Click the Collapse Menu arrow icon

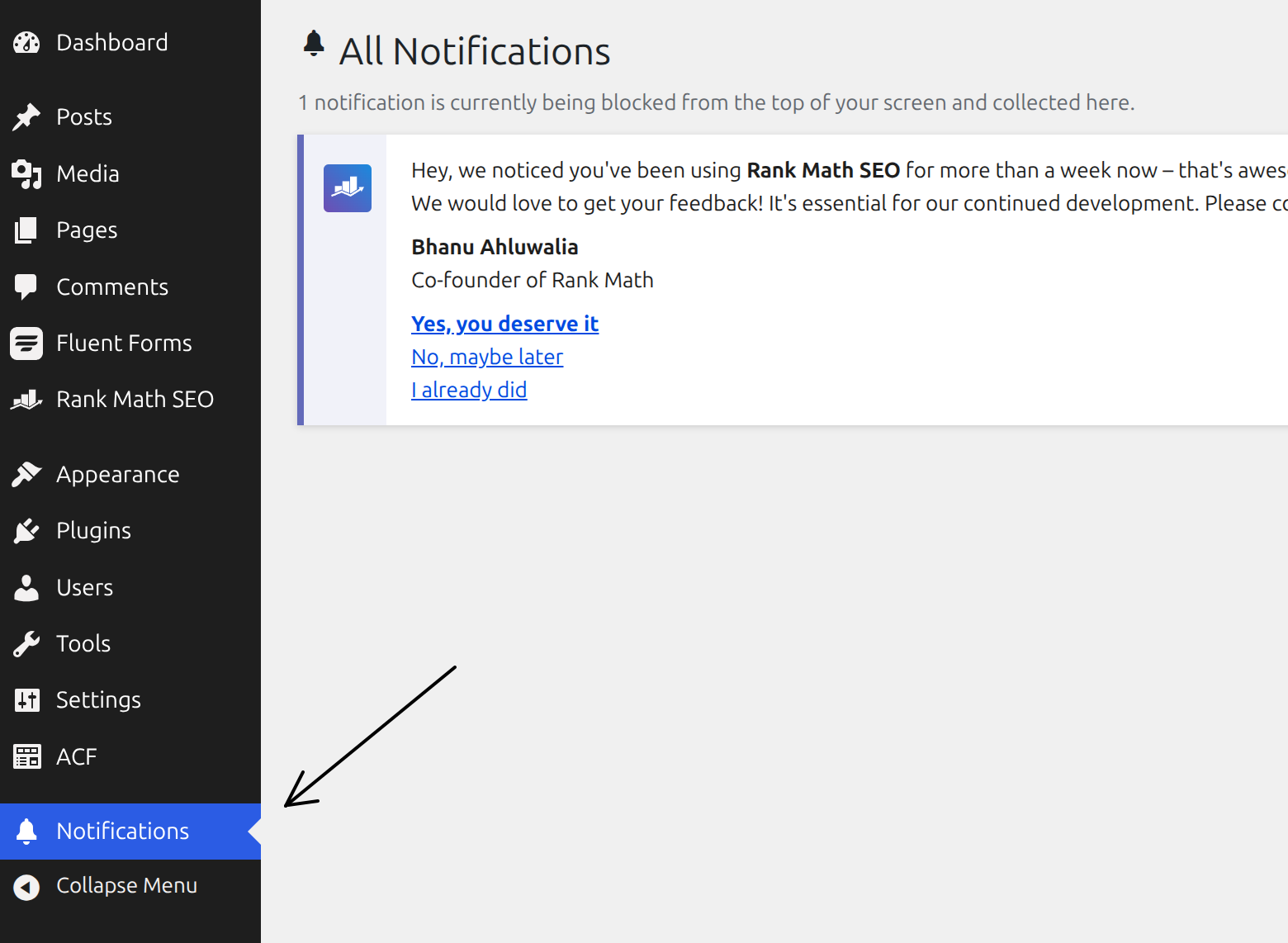click(x=26, y=887)
